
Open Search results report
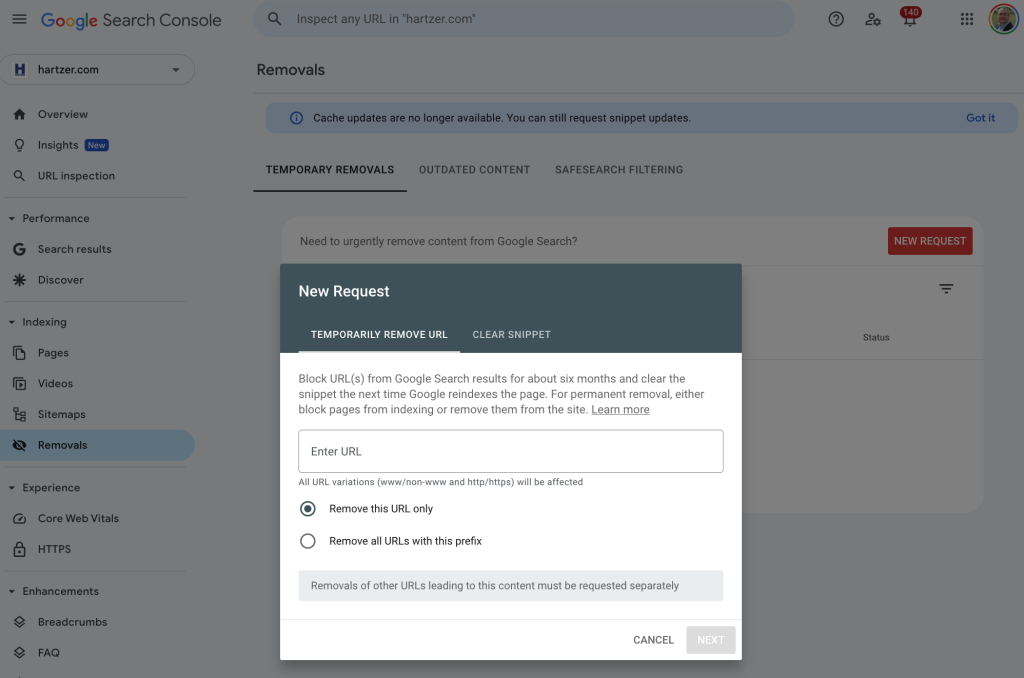point(74,249)
